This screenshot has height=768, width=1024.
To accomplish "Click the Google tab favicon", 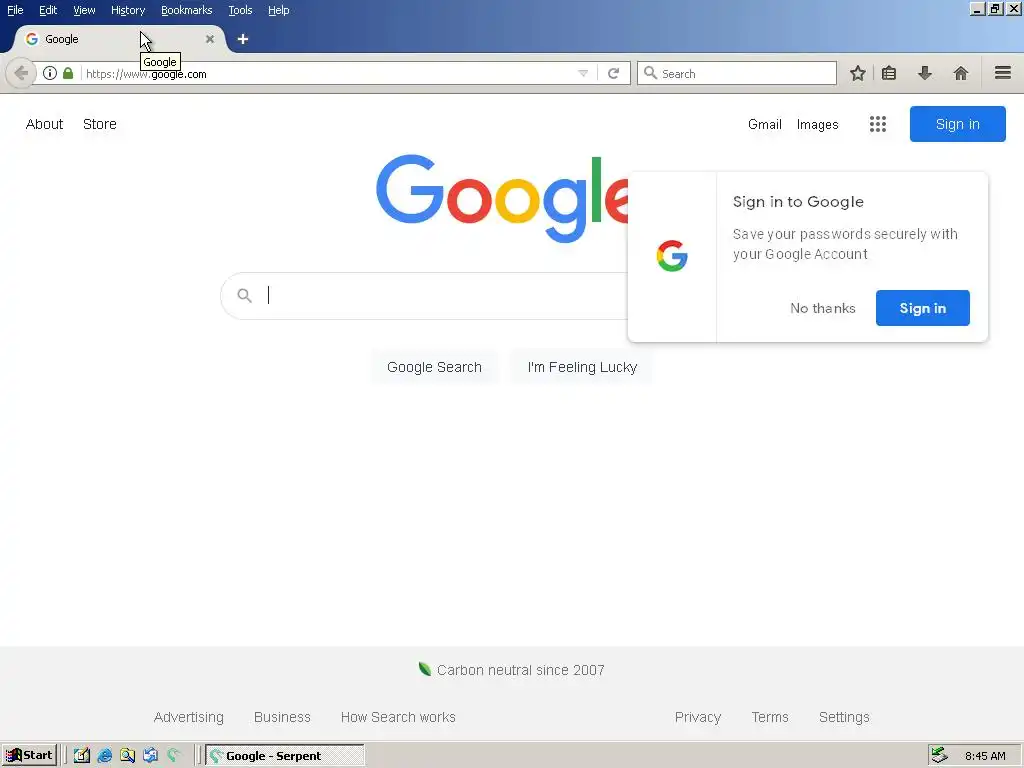I will click(31, 39).
